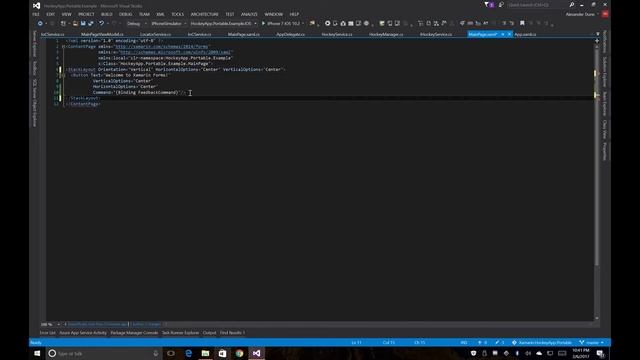The height and width of the screenshot is (360, 640).
Task: Open the Task Runner Explorer tab
Action: tap(180, 333)
